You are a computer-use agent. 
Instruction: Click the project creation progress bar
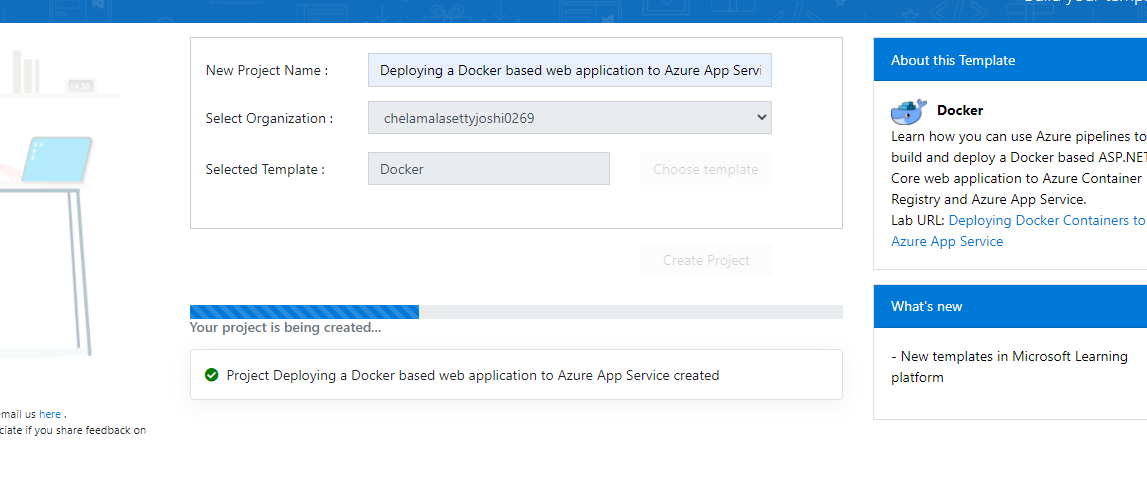click(516, 312)
